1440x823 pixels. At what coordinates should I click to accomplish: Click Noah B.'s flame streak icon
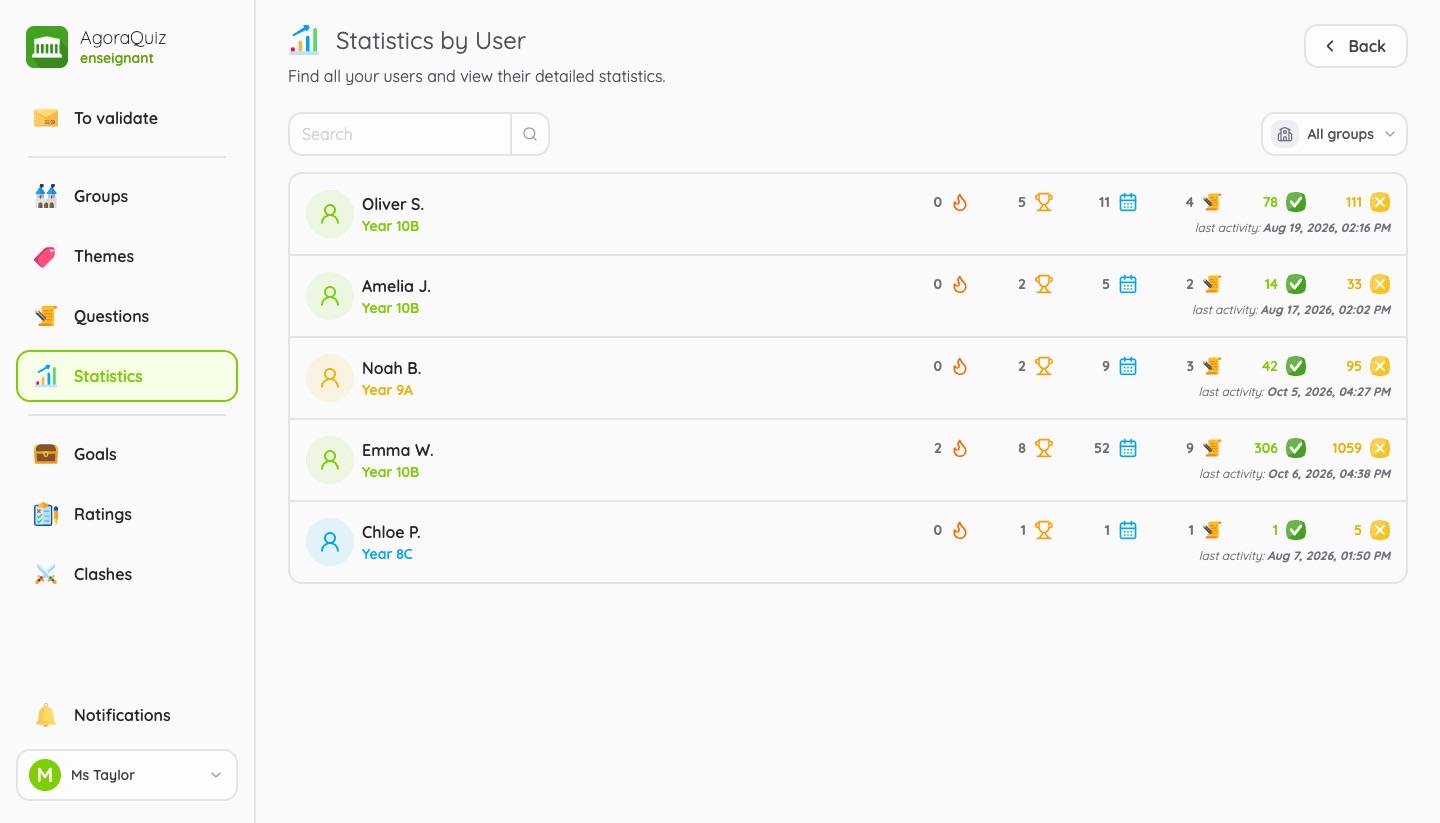(960, 366)
